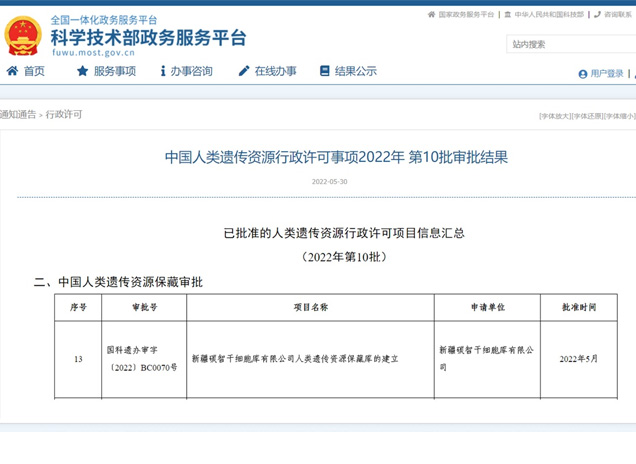Follow the 国家政务服务平台 link
This screenshot has height=464, width=636.
click(466, 15)
